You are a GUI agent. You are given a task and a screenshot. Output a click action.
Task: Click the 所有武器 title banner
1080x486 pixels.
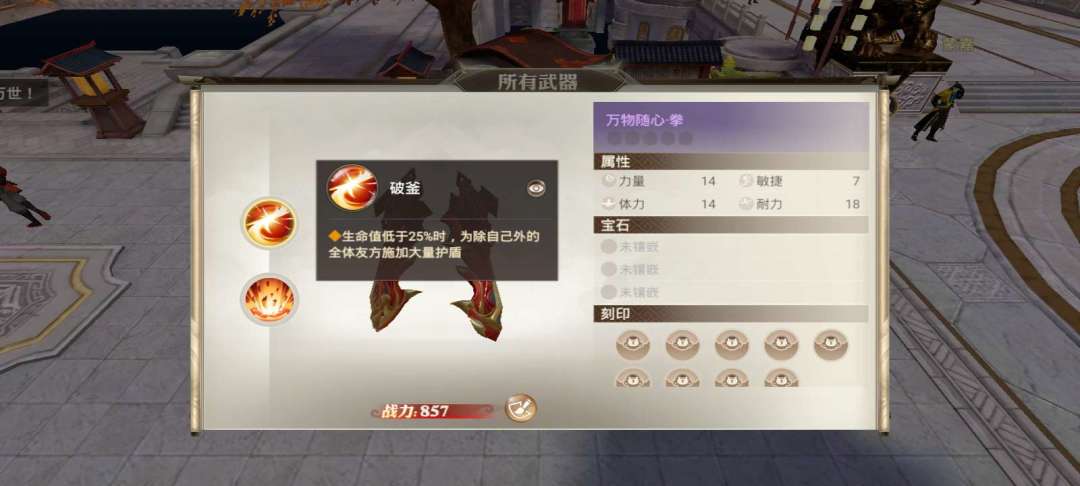pos(539,81)
